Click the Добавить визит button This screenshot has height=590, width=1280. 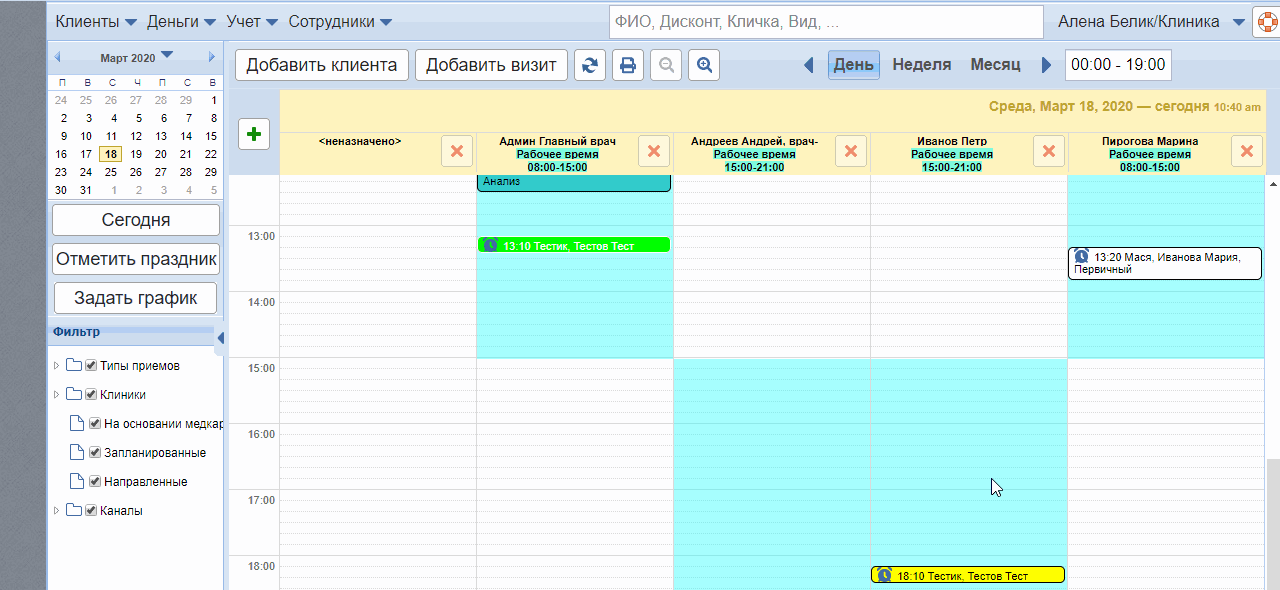click(x=491, y=65)
